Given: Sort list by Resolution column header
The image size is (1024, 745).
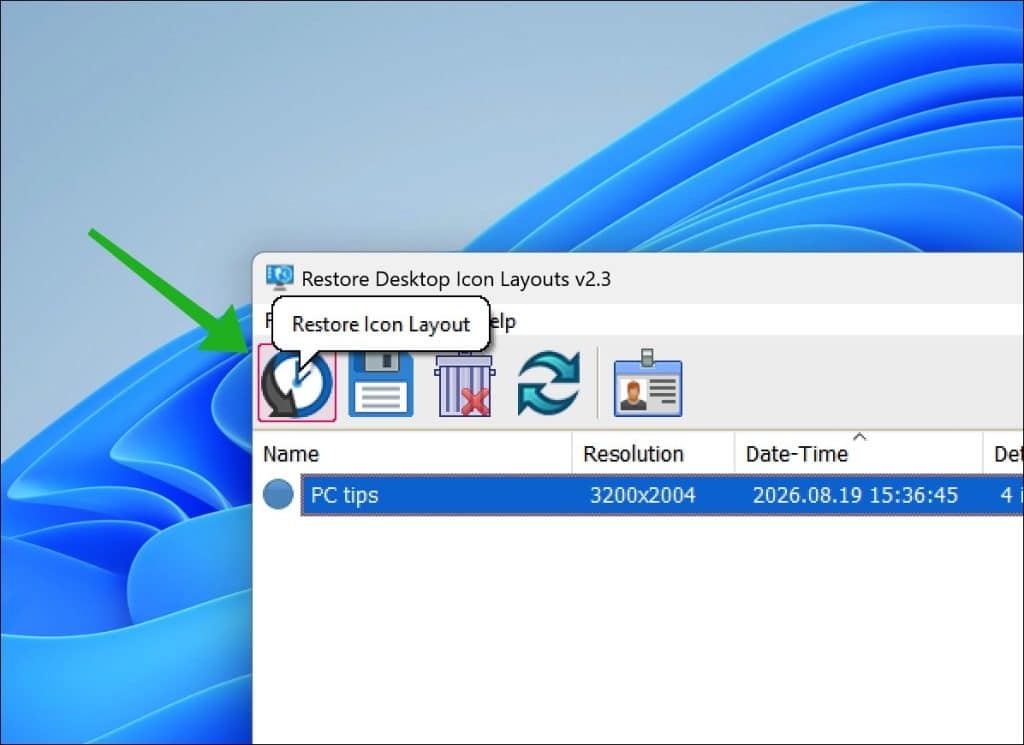Looking at the screenshot, I should (653, 453).
